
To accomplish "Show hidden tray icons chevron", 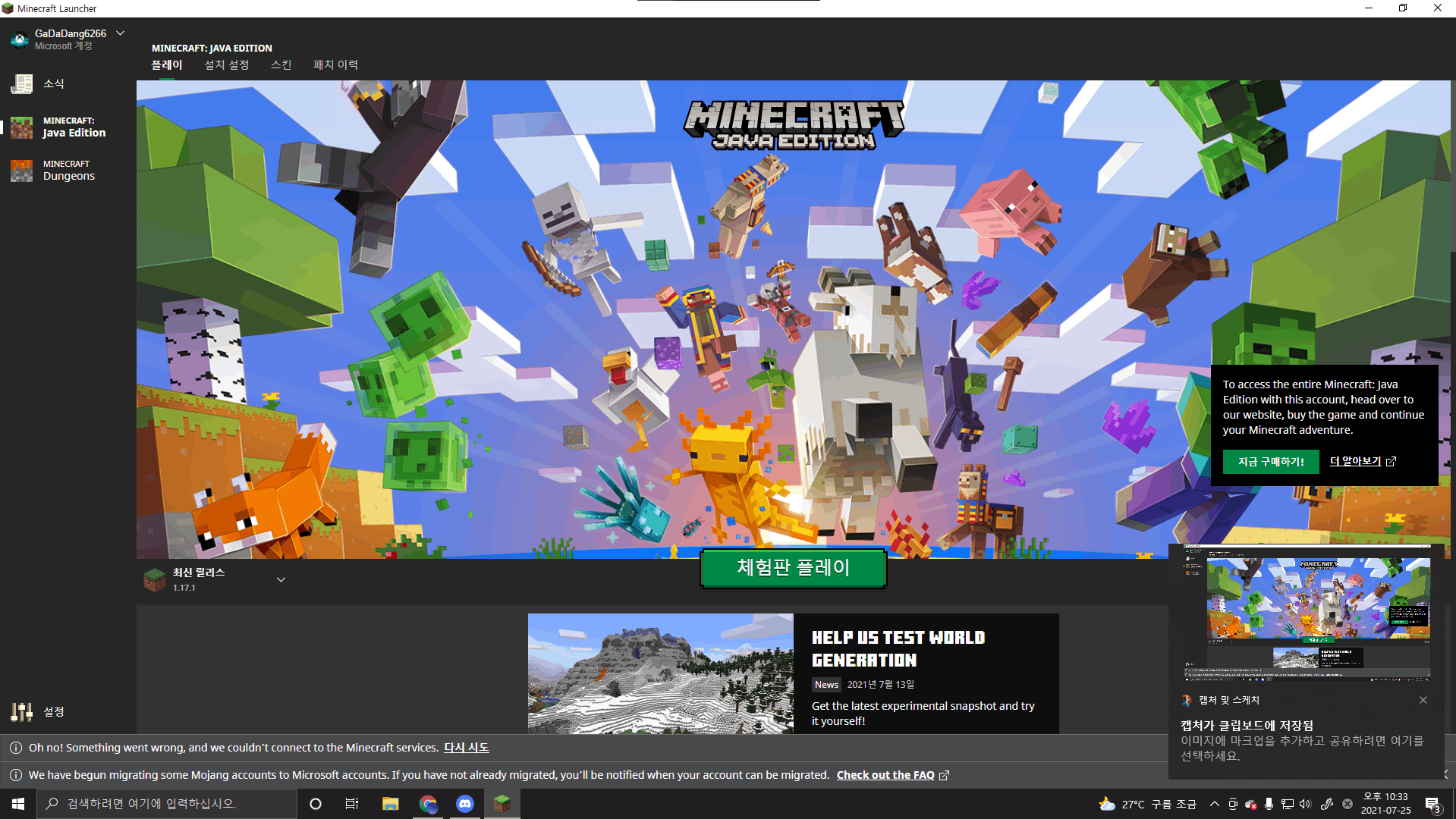I will click(1215, 804).
